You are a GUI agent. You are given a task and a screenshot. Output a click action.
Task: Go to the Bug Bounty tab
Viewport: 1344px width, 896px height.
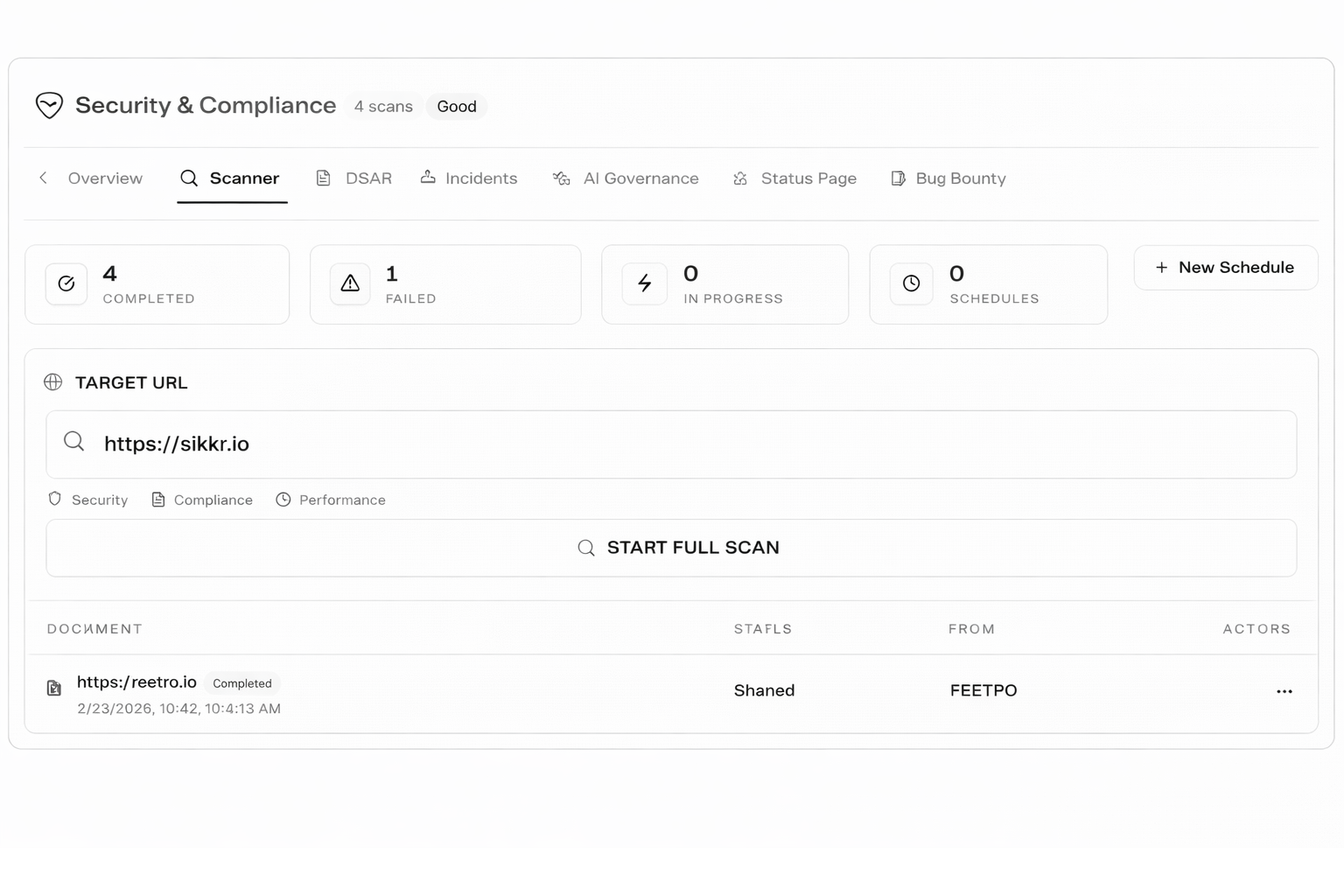[948, 178]
